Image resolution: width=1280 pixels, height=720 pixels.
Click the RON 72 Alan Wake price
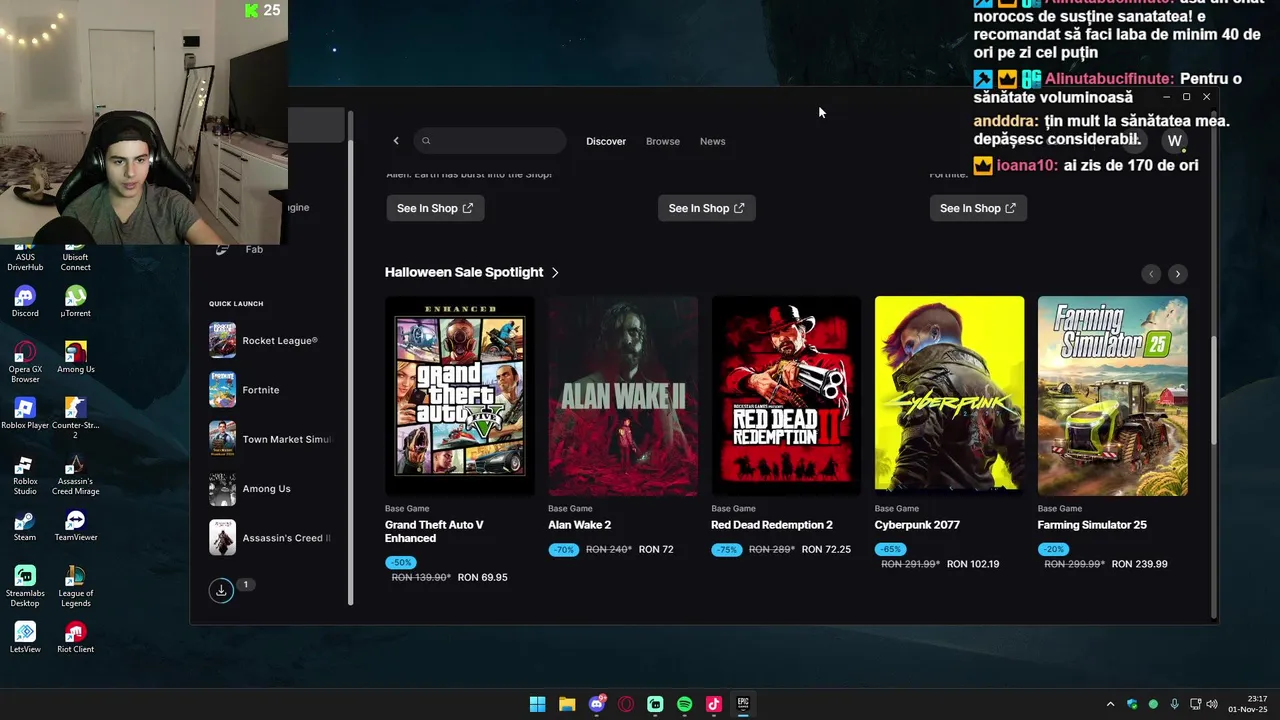(654, 550)
